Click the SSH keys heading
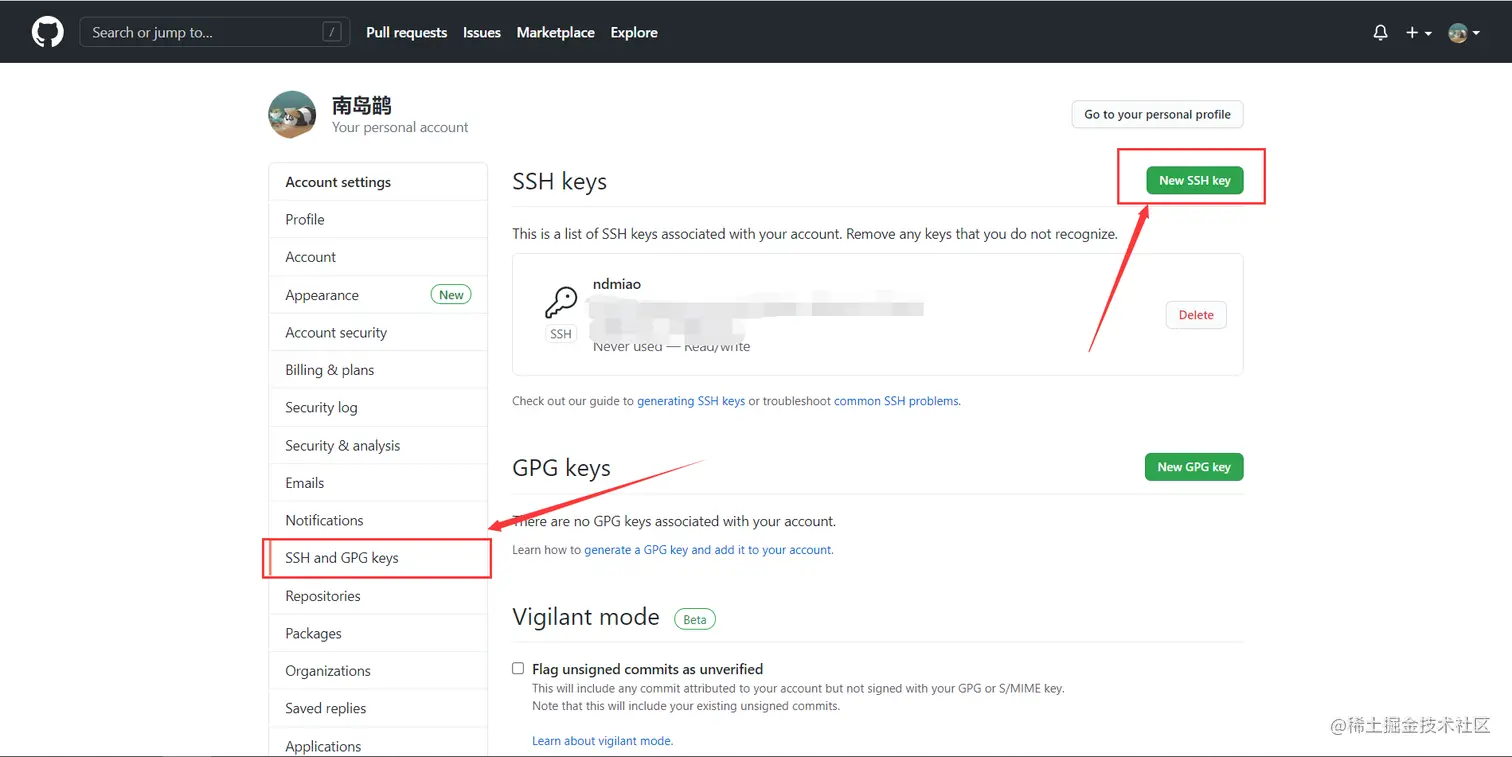 tap(560, 181)
